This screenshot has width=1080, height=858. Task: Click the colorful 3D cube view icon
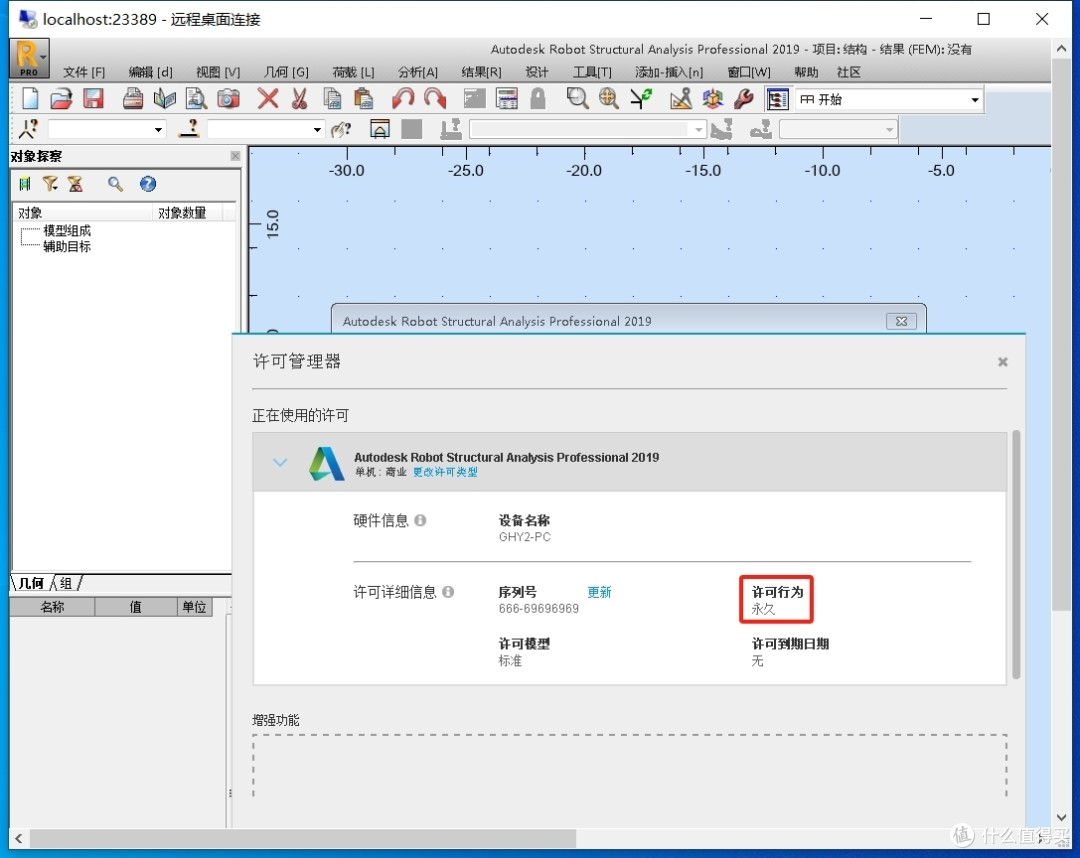[712, 99]
